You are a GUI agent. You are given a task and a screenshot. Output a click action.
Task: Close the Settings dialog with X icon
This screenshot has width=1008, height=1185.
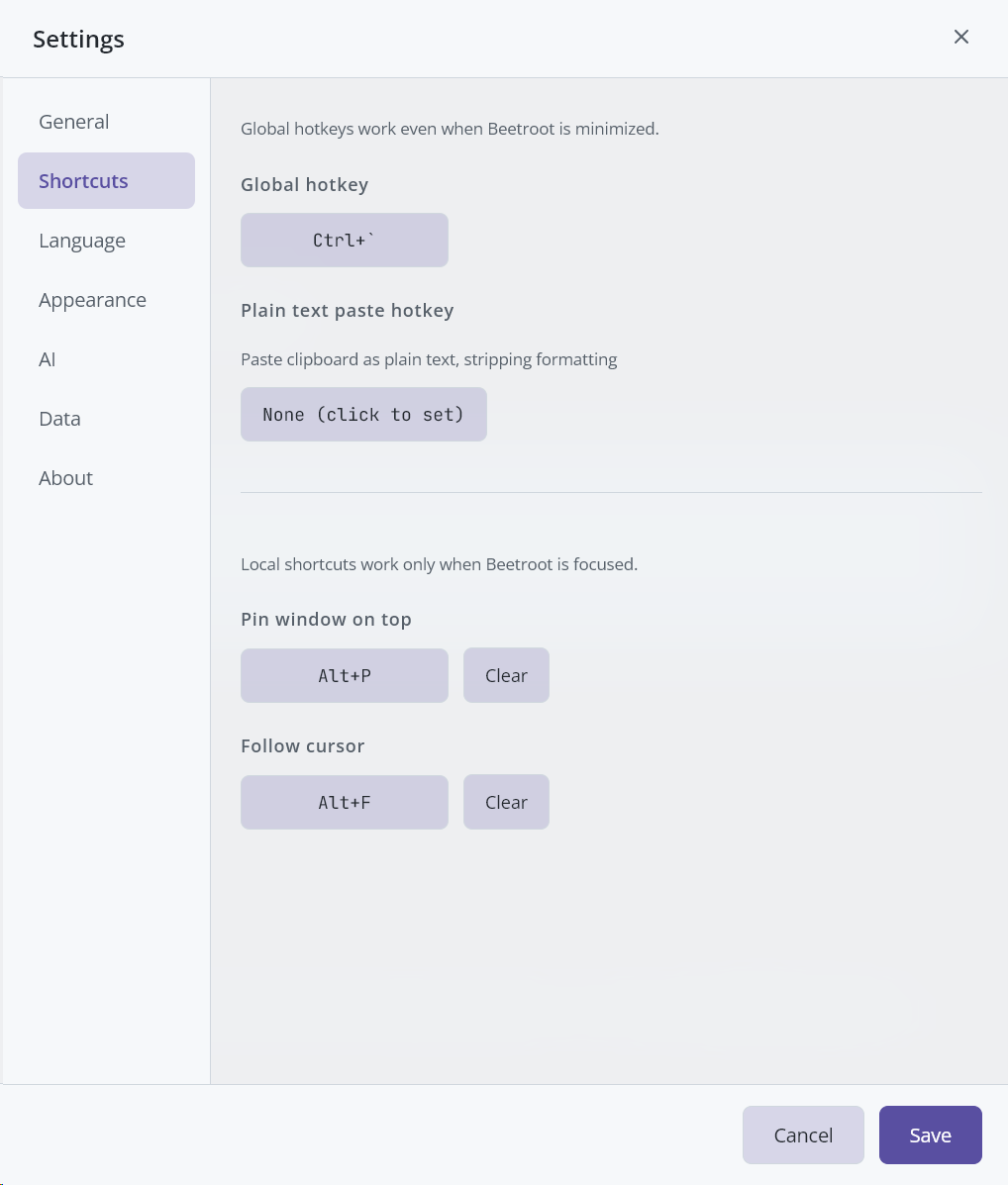pos(960,38)
